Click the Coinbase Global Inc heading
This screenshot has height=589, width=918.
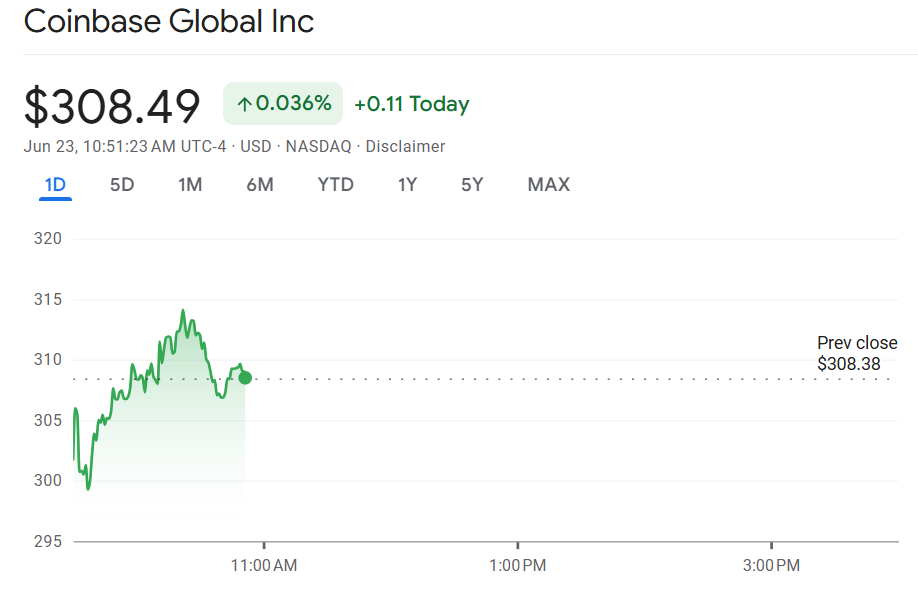click(x=169, y=22)
